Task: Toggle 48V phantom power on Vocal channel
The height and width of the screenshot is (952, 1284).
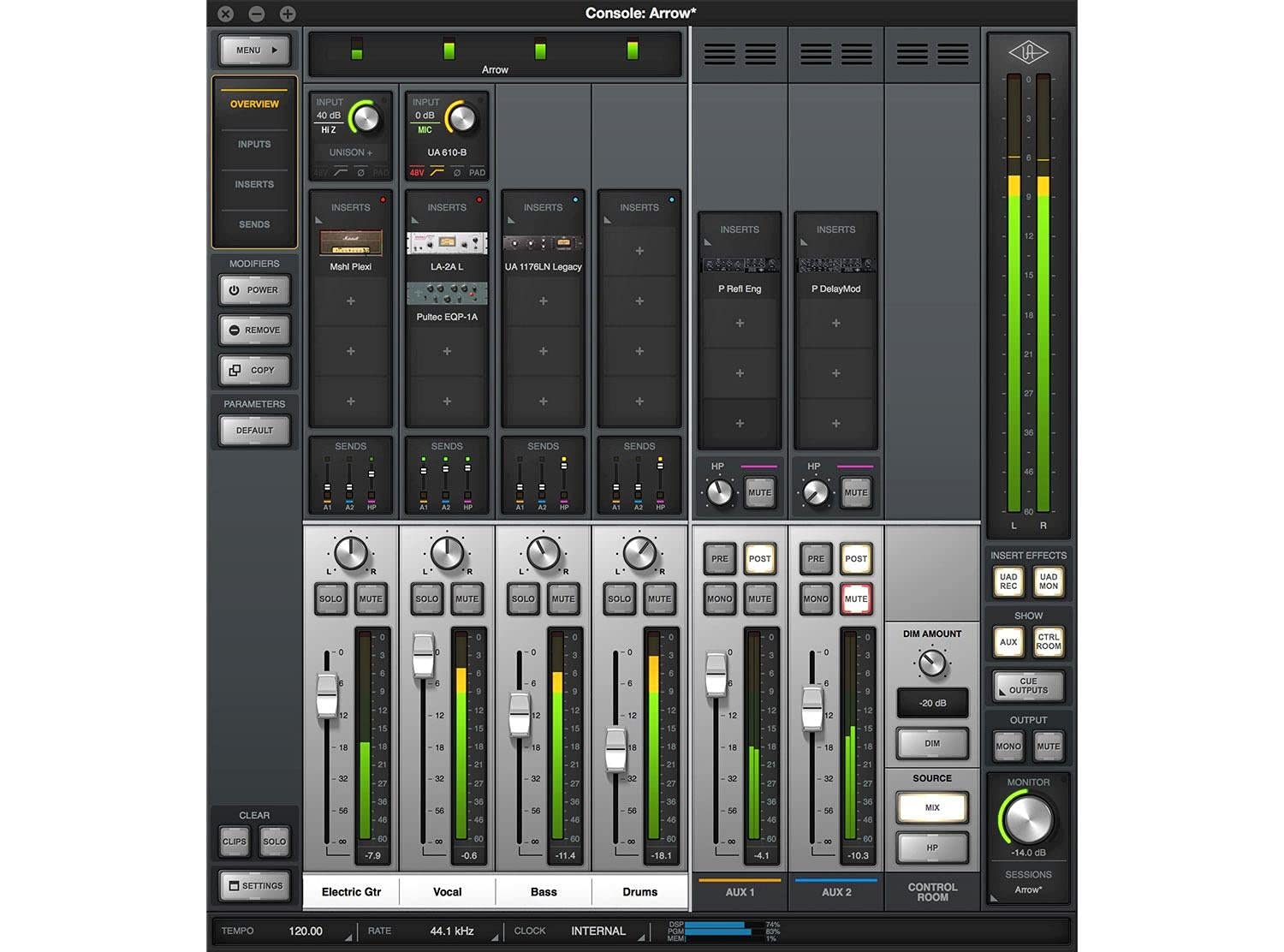Action: [x=417, y=173]
